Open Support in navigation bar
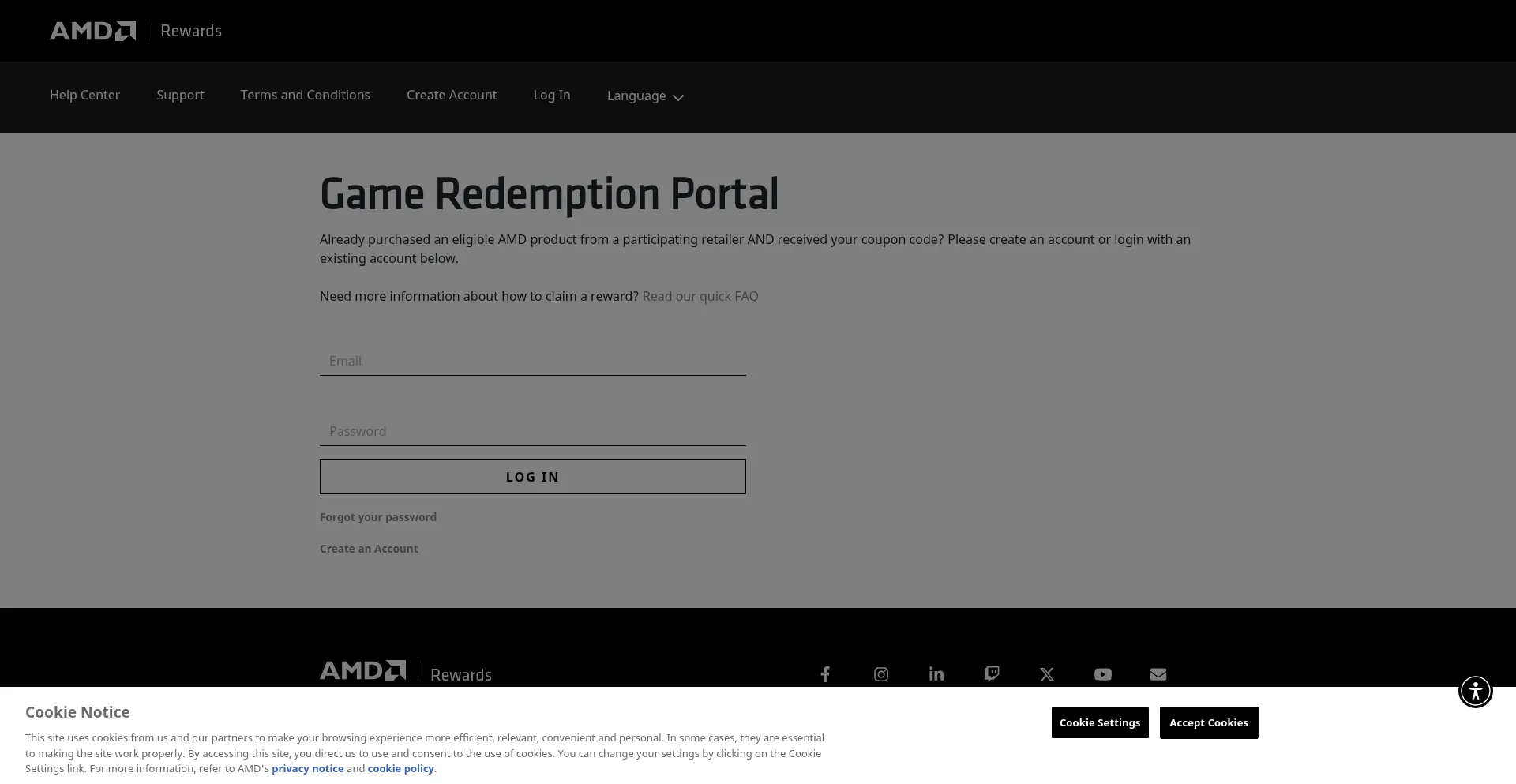Viewport: 1516px width, 784px height. click(x=180, y=95)
